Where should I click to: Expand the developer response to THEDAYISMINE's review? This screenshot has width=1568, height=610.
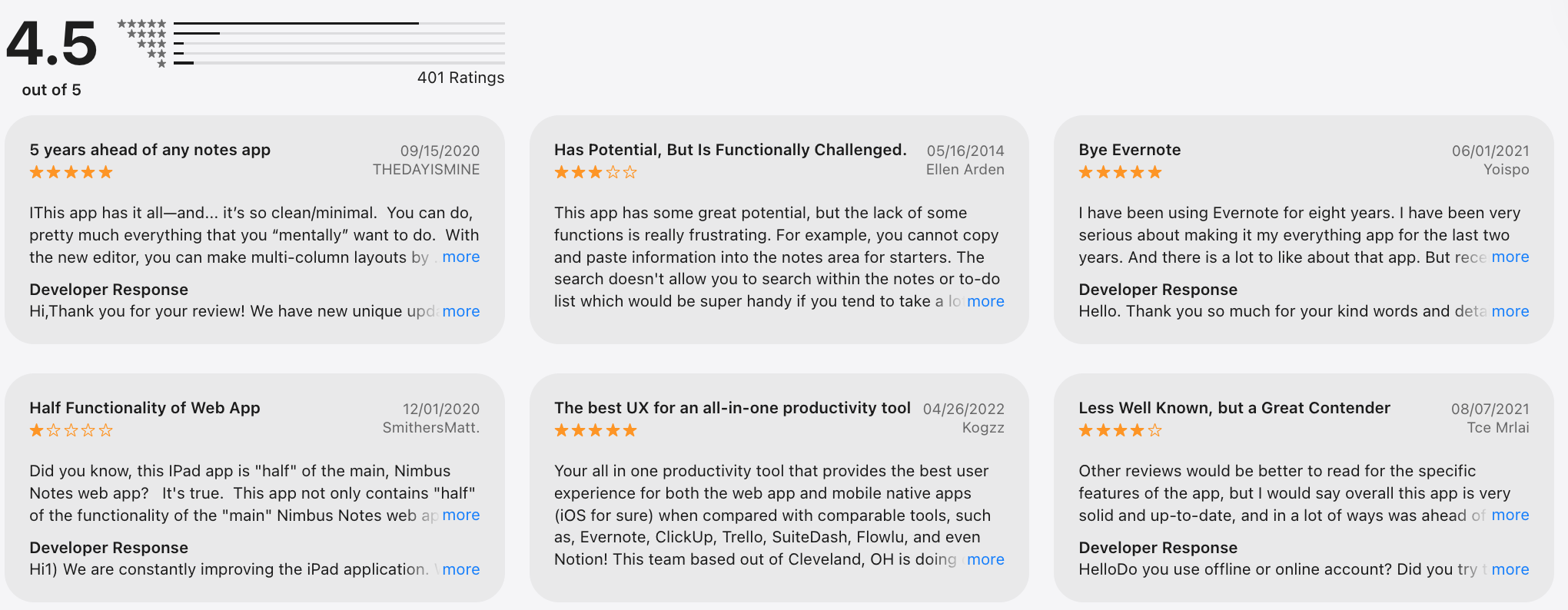point(460,311)
